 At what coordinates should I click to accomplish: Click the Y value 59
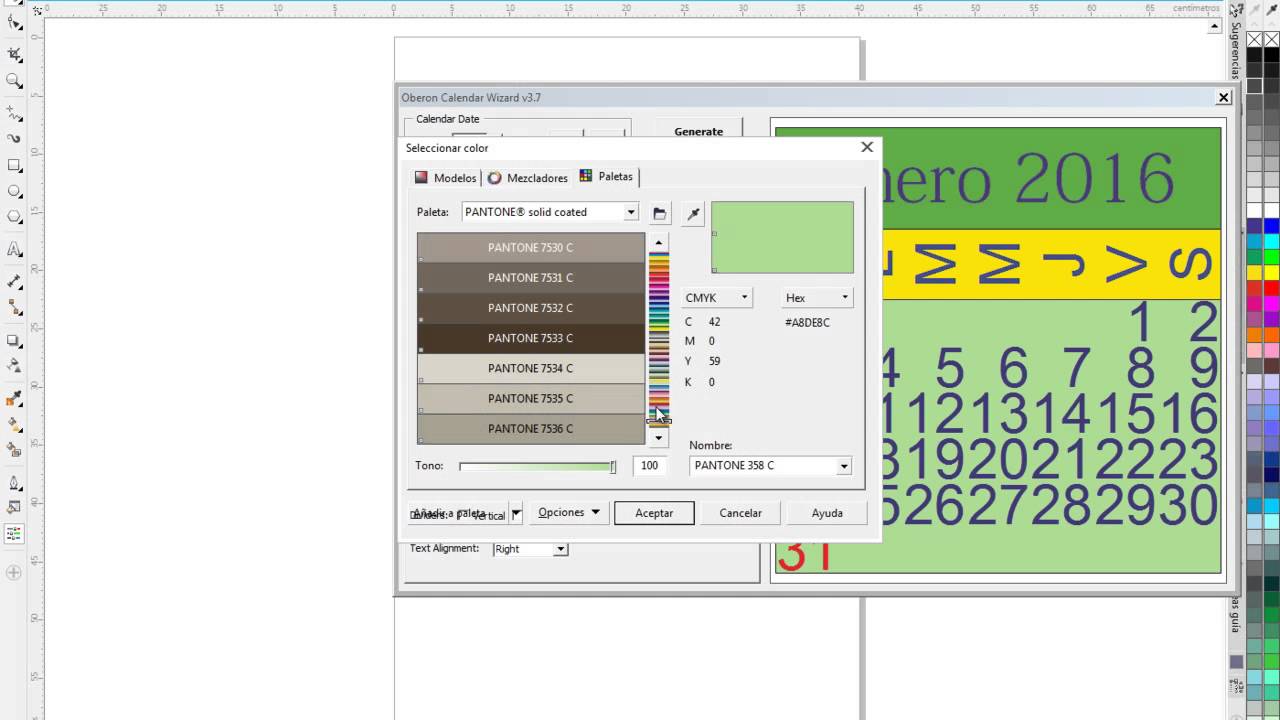tap(714, 361)
